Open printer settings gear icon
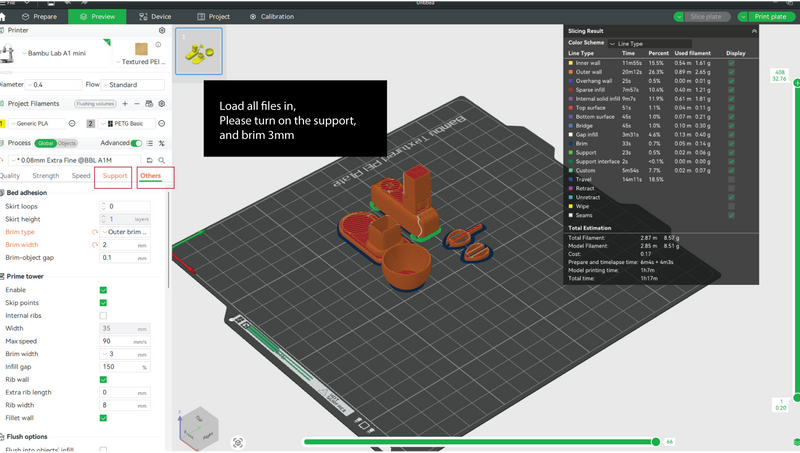 click(162, 31)
